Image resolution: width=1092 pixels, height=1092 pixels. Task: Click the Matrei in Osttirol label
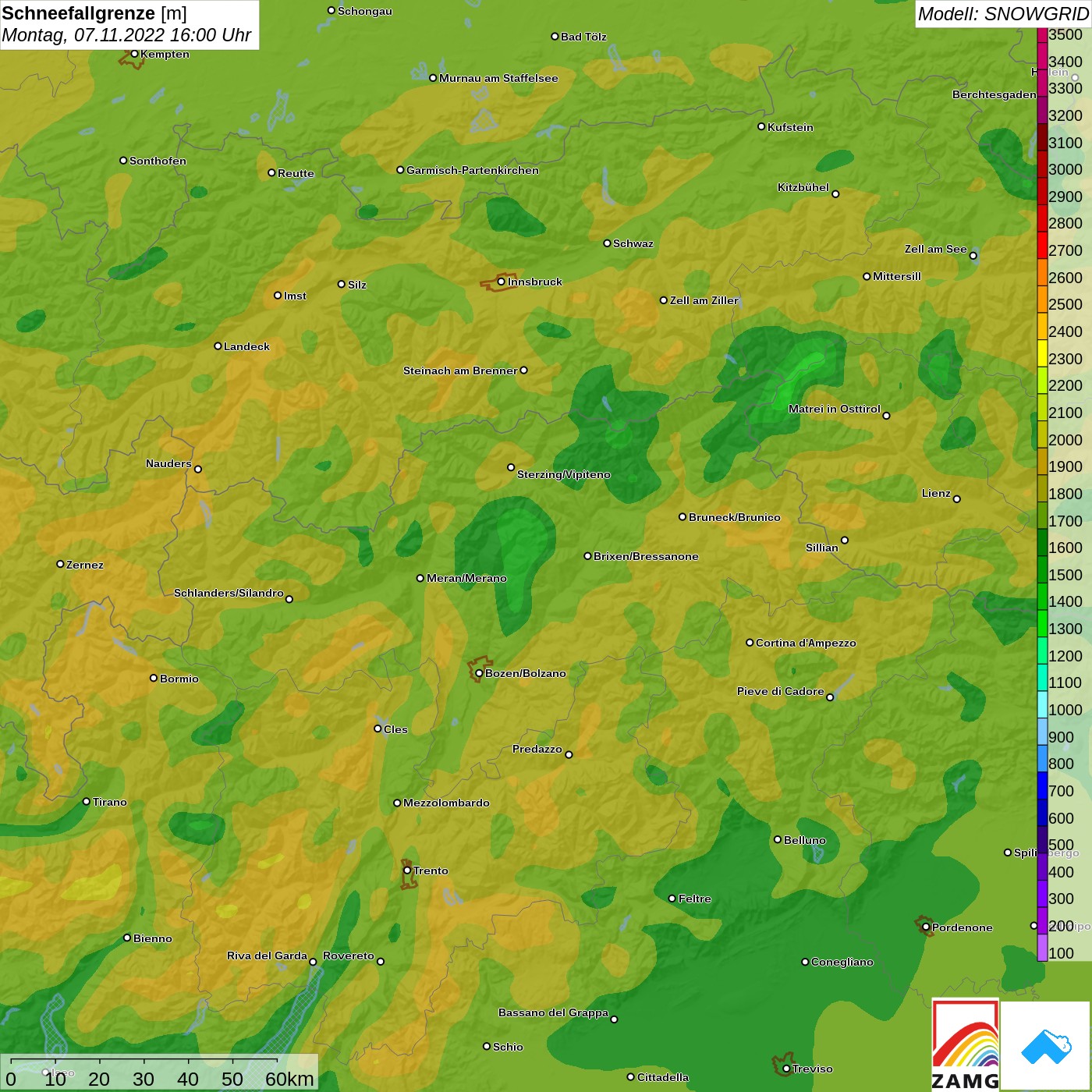[835, 409]
